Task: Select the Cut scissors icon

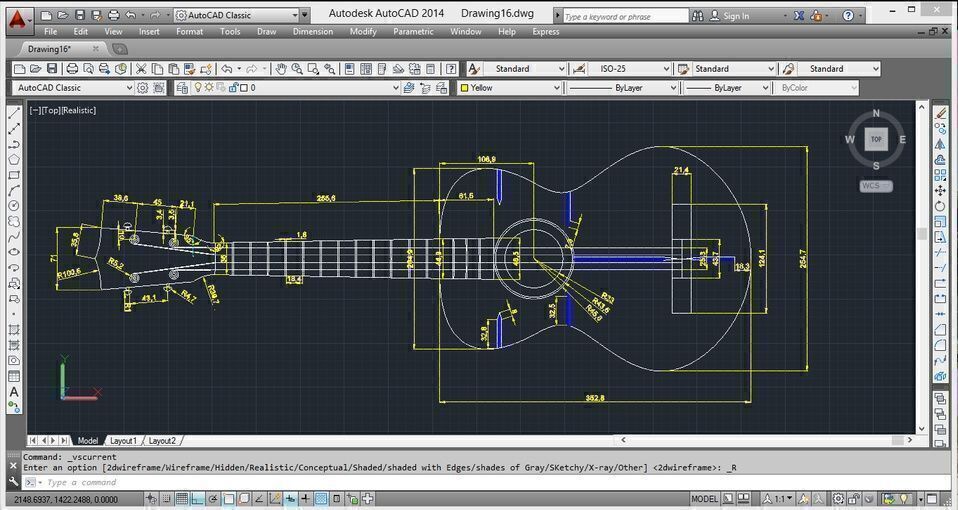Action: coord(141,69)
